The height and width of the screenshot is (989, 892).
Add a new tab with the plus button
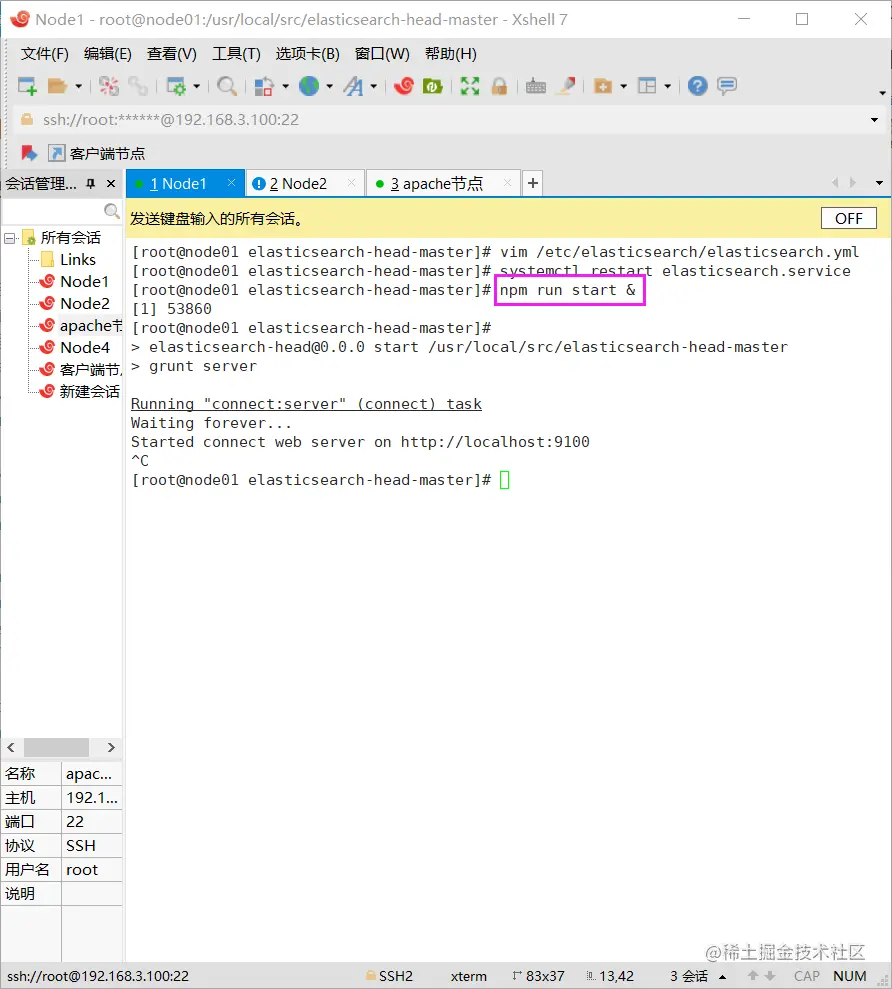pyautogui.click(x=533, y=183)
